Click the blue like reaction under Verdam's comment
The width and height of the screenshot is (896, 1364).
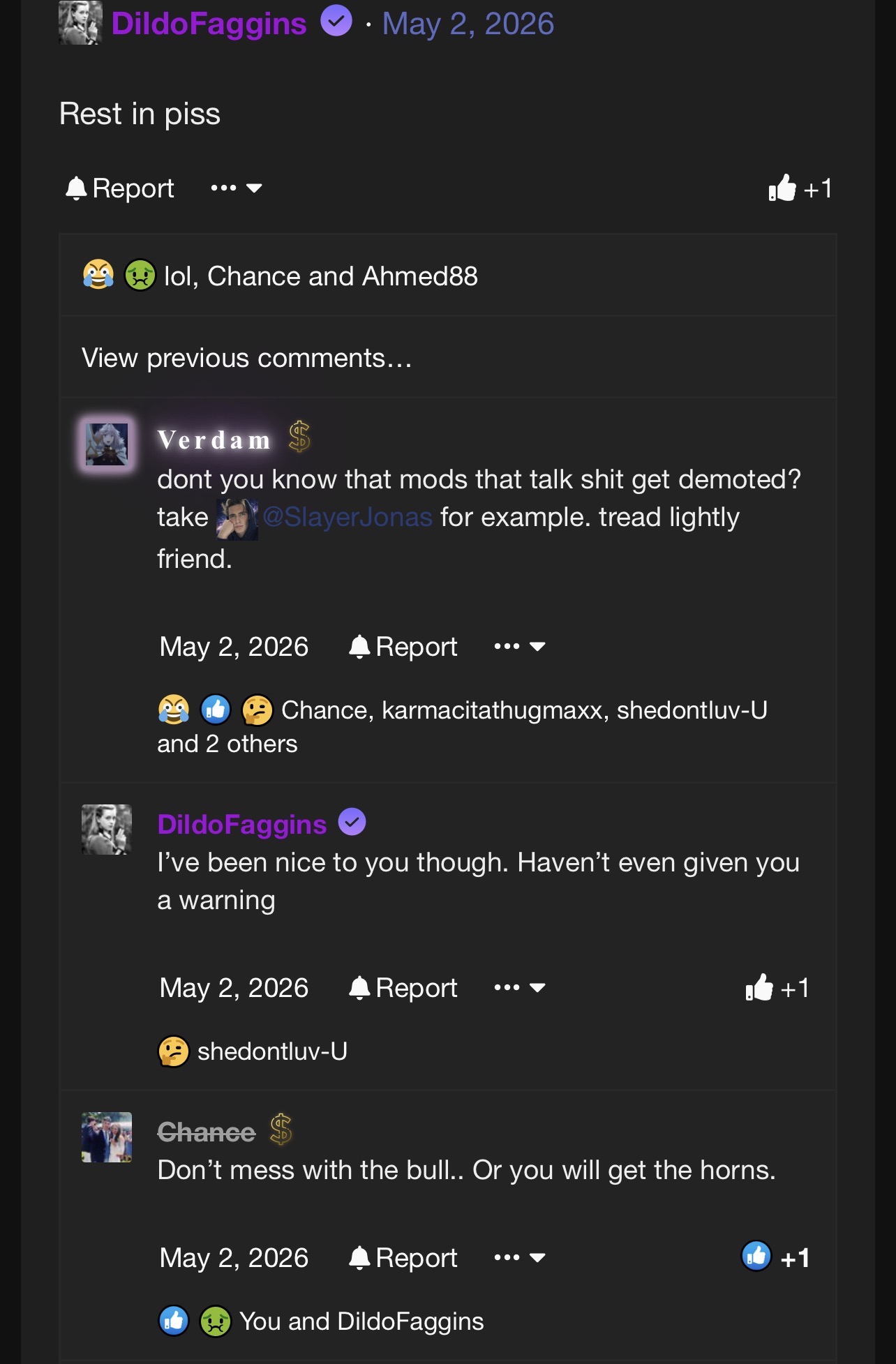(x=216, y=710)
